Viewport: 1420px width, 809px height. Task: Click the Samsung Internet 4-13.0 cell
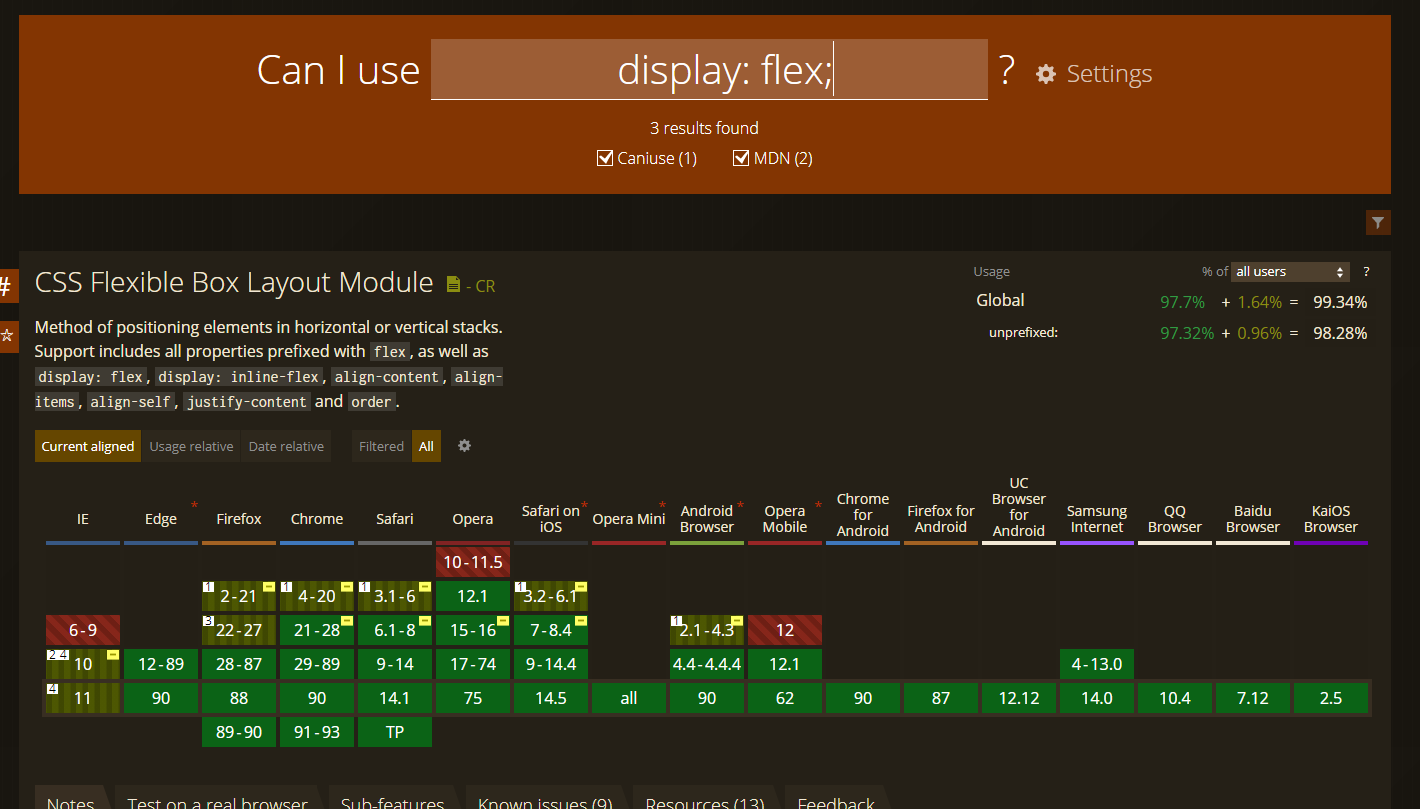click(1097, 664)
